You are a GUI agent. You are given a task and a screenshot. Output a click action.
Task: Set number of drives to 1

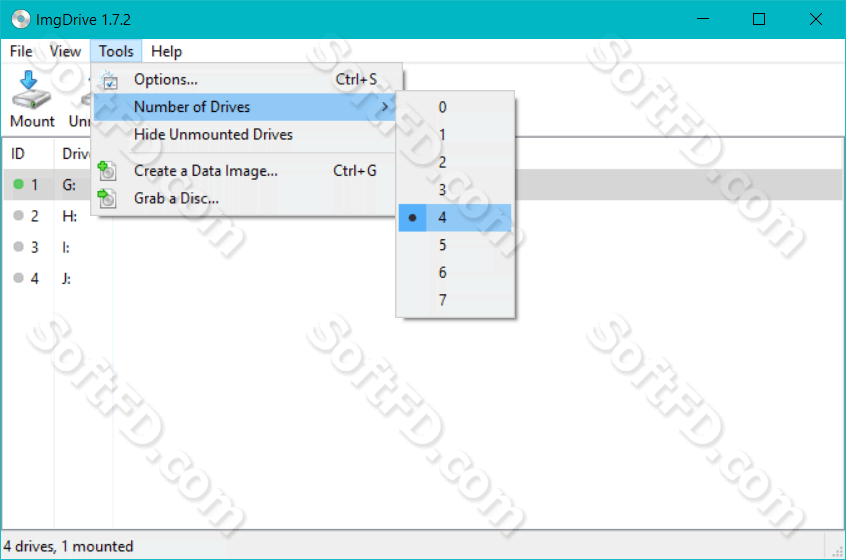455,135
